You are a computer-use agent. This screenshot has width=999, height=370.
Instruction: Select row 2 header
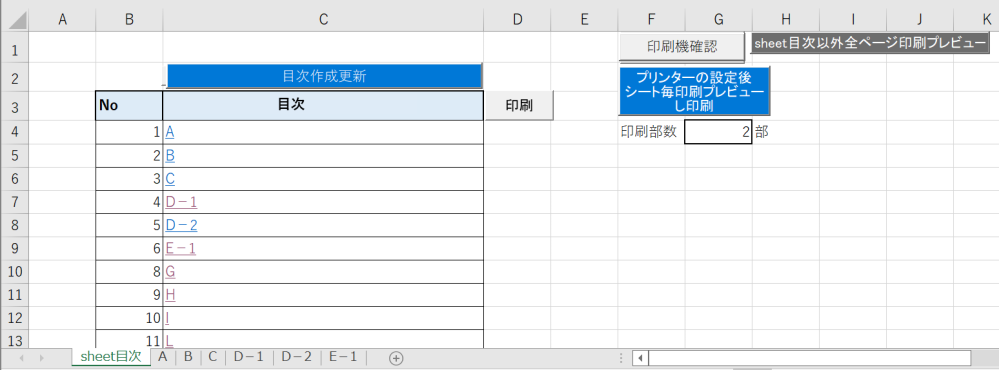tap(15, 79)
